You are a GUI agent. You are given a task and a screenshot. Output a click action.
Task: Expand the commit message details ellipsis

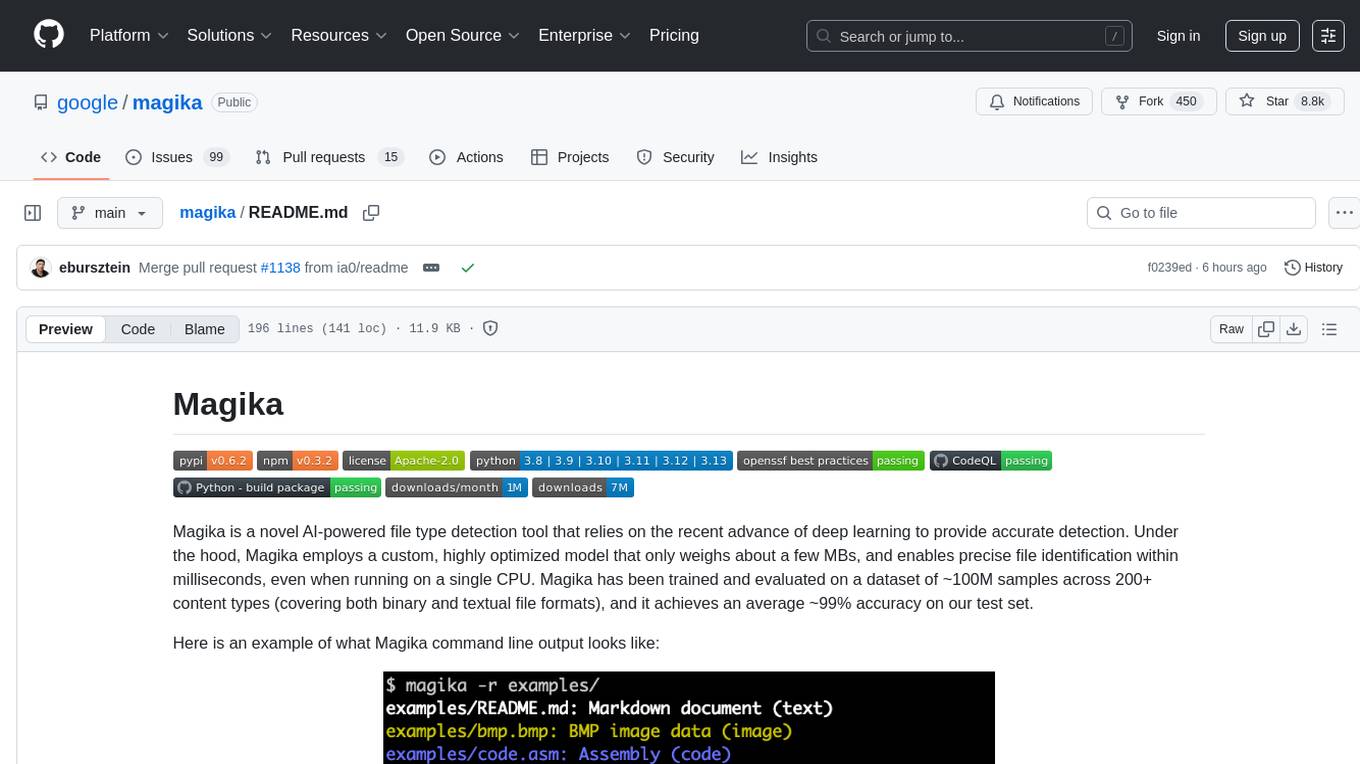click(x=431, y=268)
